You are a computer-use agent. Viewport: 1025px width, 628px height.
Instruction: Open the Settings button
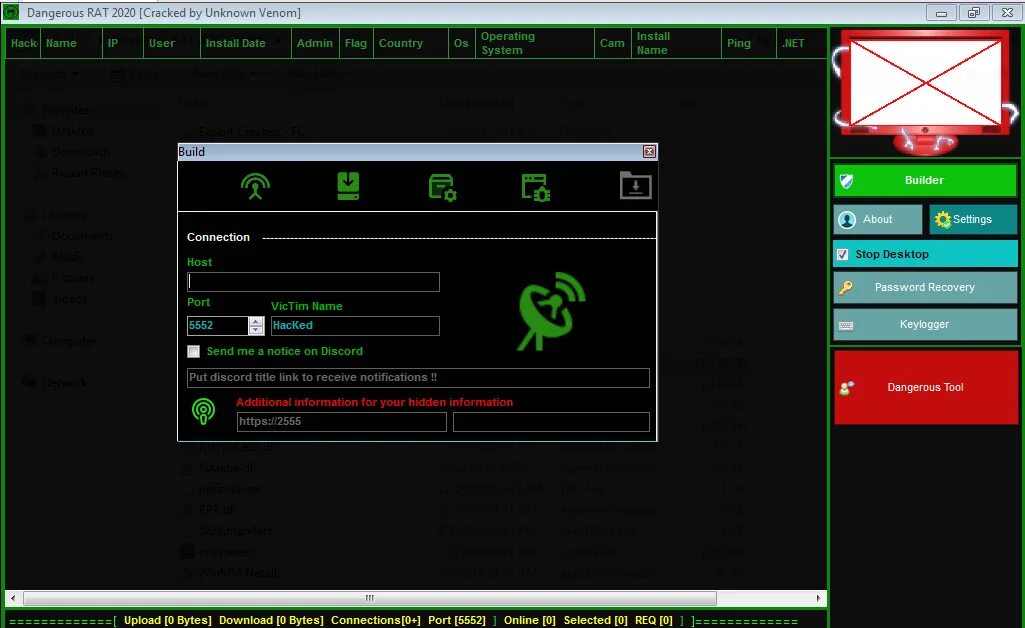coord(973,220)
